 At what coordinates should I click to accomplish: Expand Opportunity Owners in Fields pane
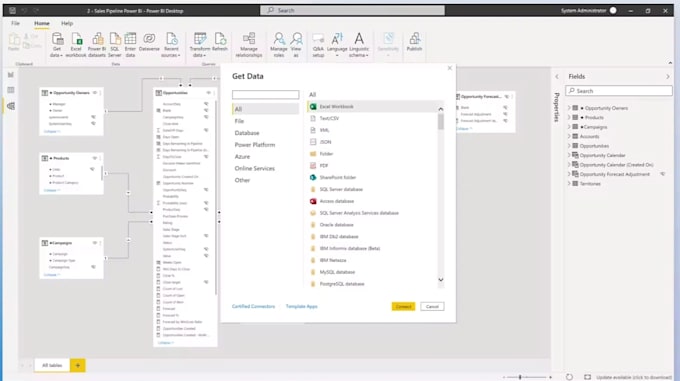pos(569,108)
